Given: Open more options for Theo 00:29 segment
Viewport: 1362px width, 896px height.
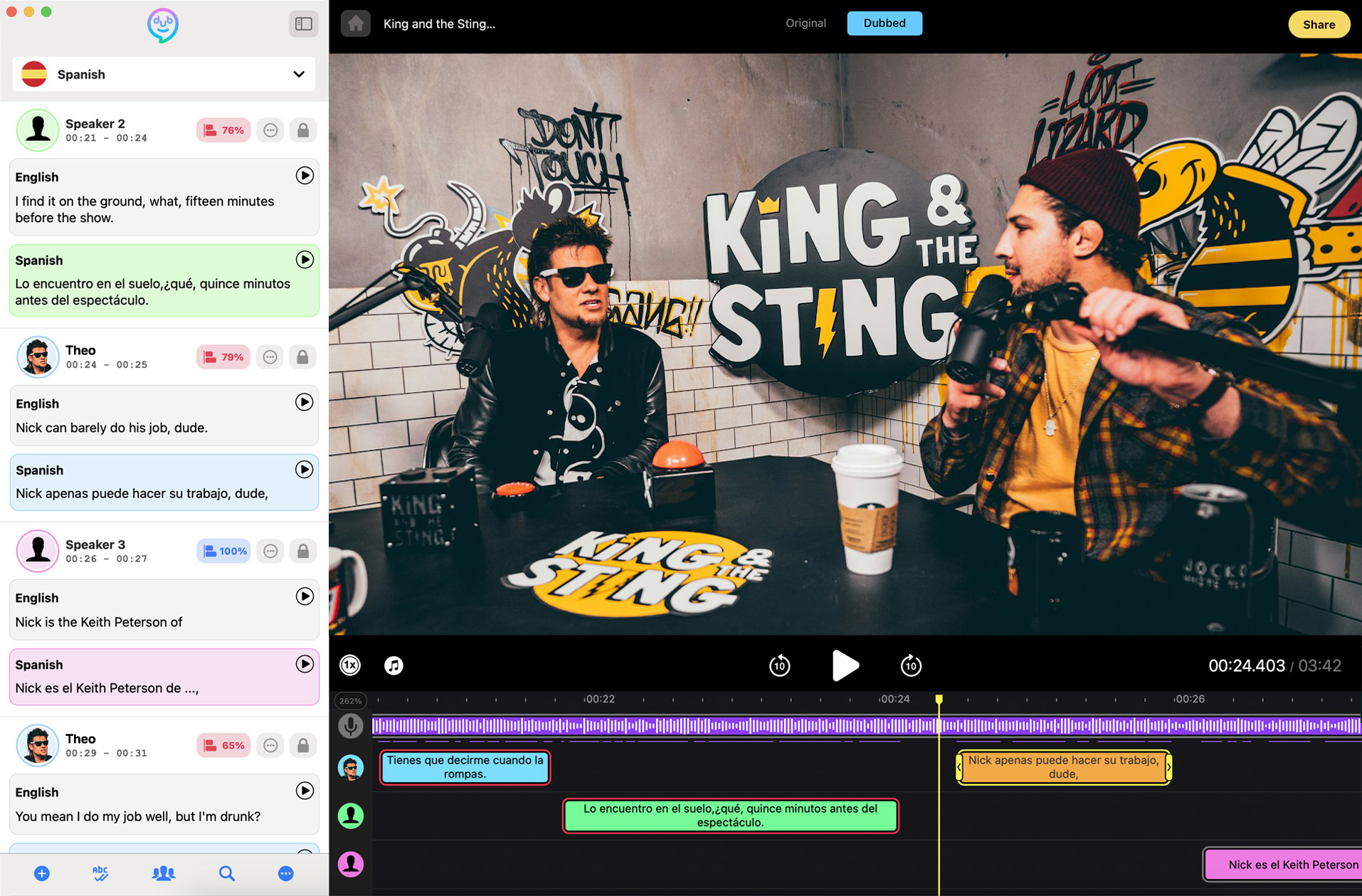Looking at the screenshot, I should (x=270, y=745).
